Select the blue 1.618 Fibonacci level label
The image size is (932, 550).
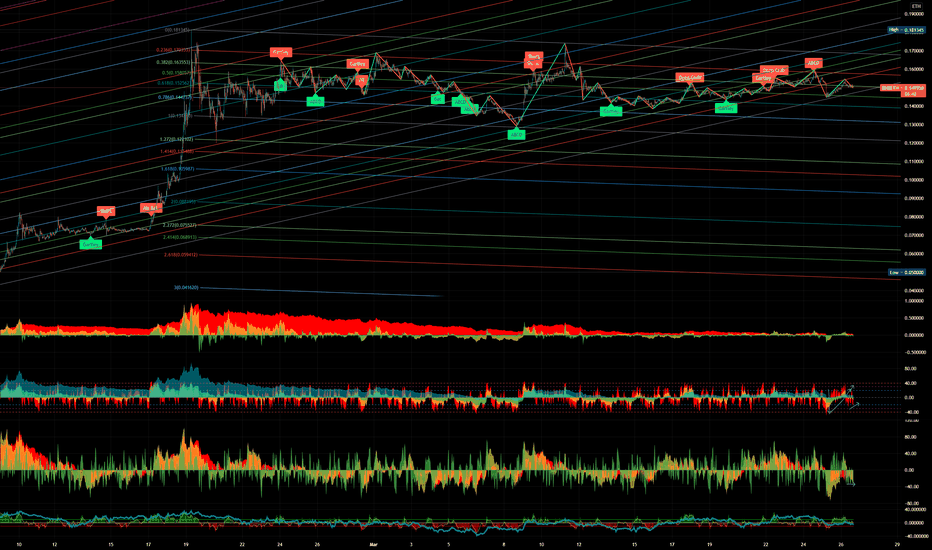177,169
